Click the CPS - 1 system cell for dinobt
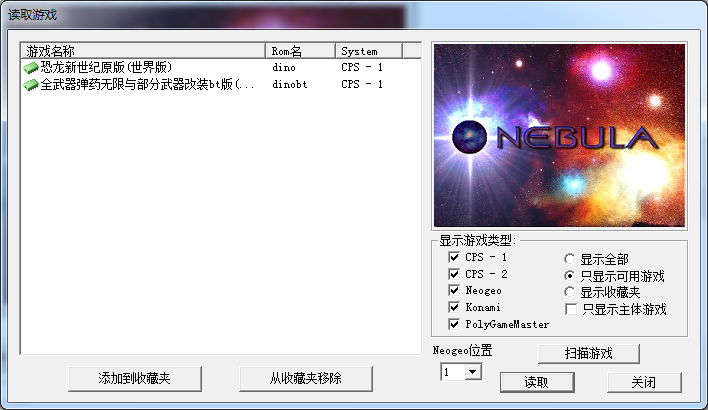The image size is (708, 410). pos(362,84)
